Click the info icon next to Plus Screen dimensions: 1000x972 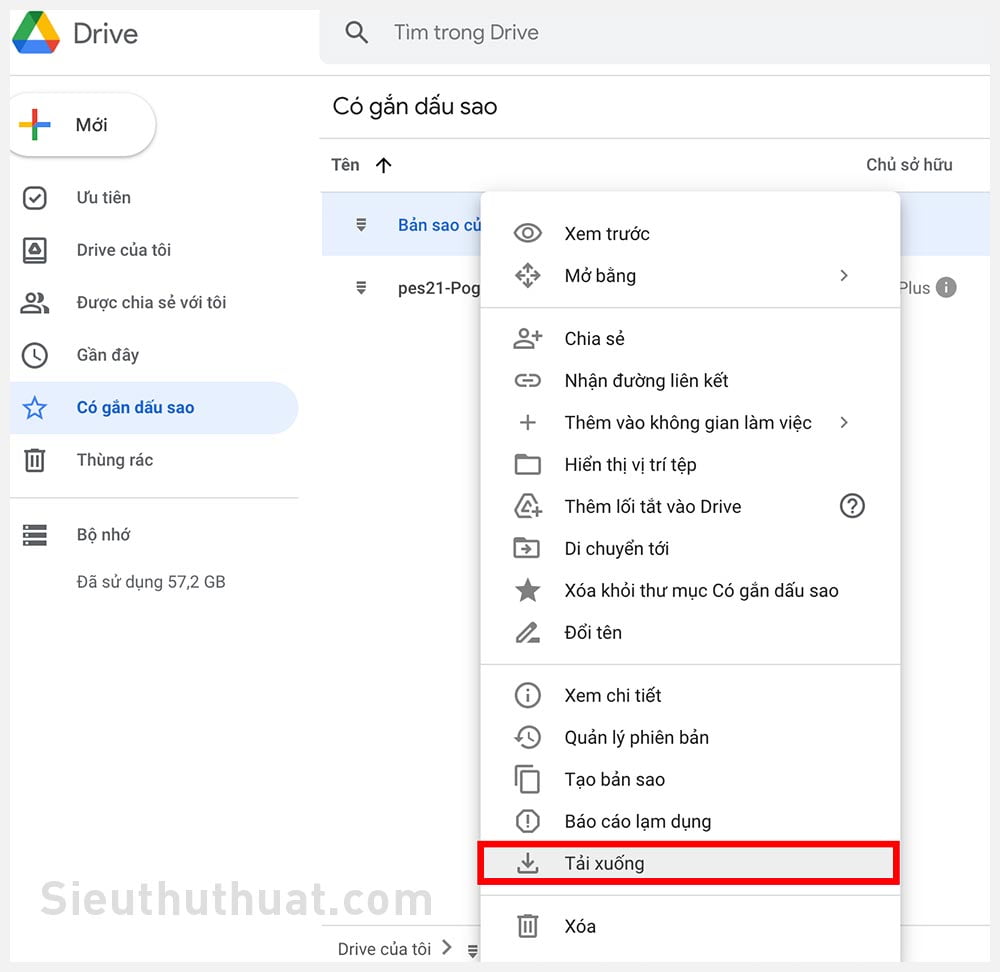946,287
